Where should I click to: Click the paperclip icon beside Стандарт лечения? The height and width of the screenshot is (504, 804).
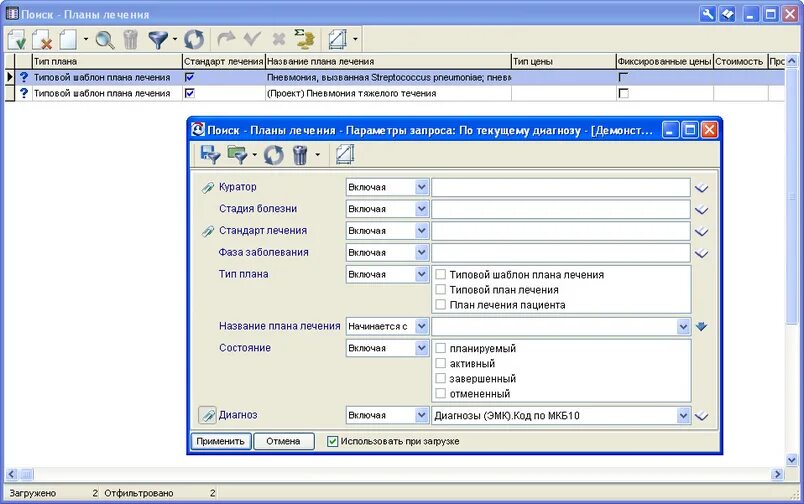click(x=208, y=231)
